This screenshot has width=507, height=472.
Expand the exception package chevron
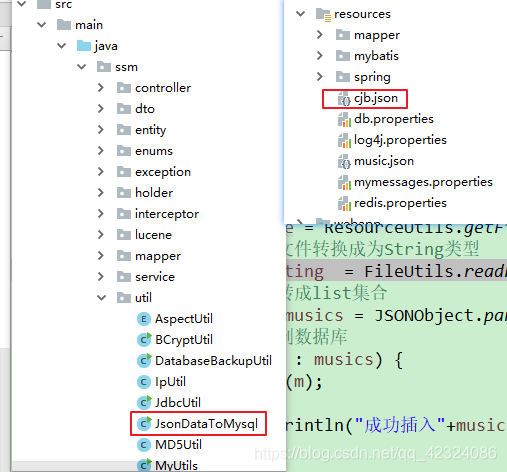click(101, 172)
